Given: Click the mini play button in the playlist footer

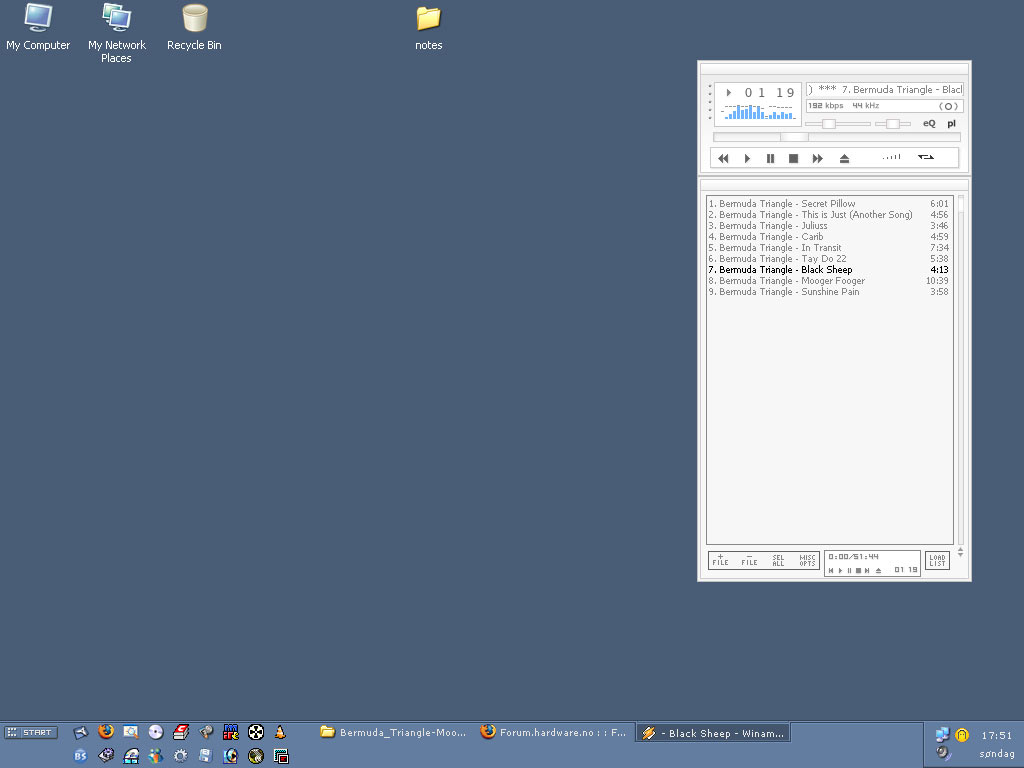Looking at the screenshot, I should (840, 571).
